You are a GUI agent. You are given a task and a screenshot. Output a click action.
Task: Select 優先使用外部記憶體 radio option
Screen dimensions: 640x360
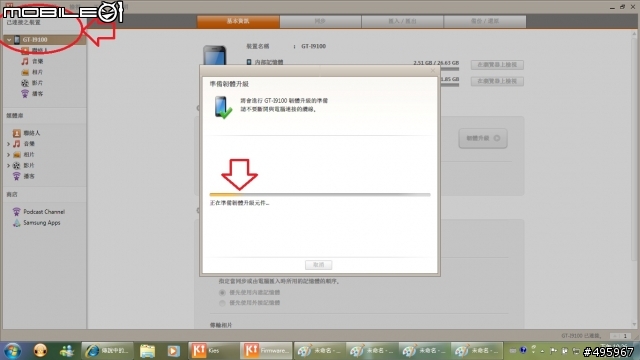(x=222, y=303)
